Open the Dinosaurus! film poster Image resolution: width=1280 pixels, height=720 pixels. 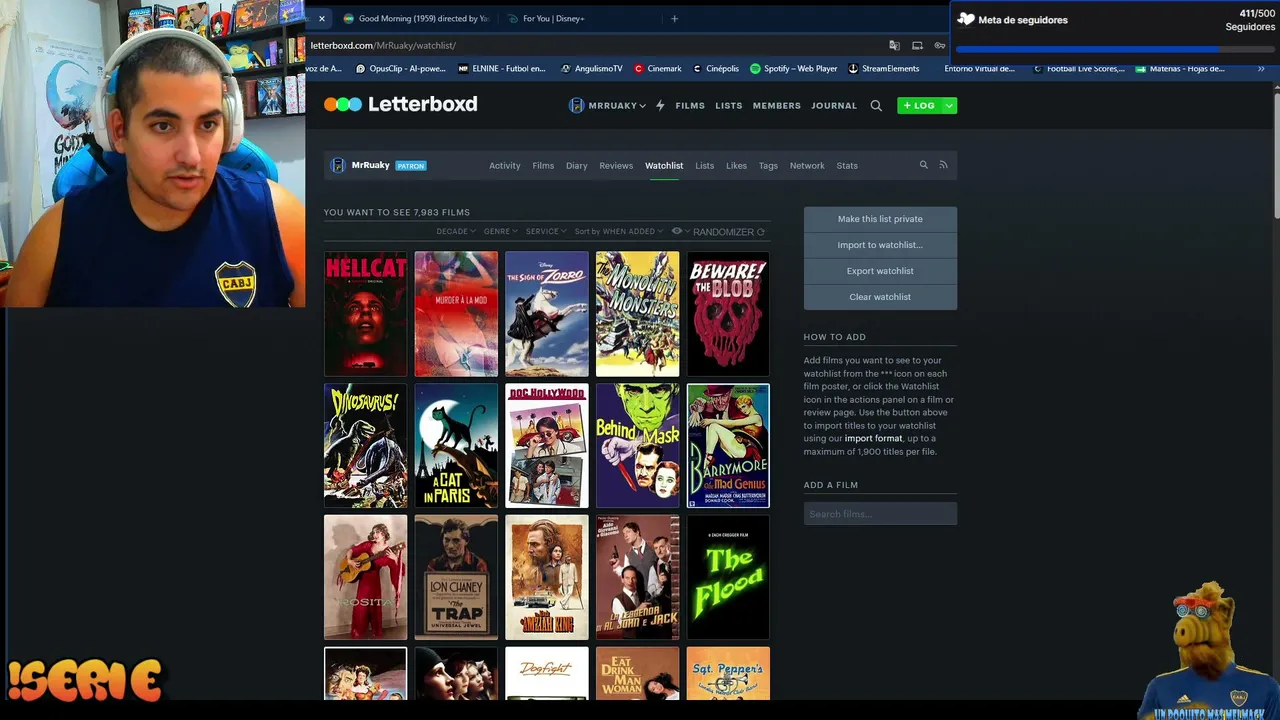[x=365, y=446]
